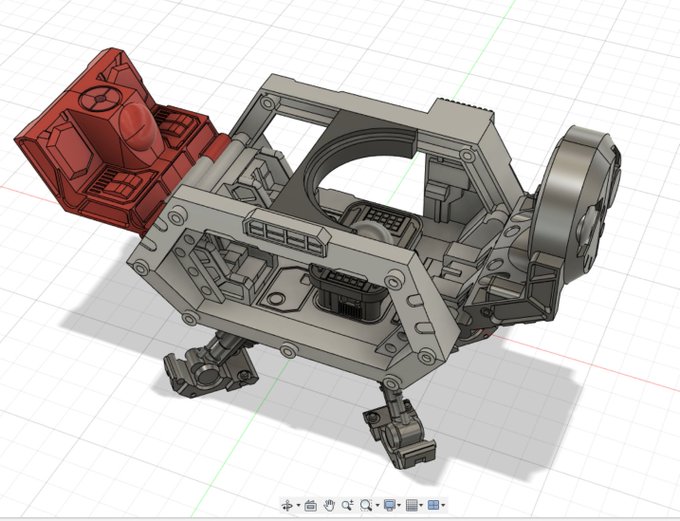
Task: Open the Display Settings monitor icon
Action: click(389, 505)
